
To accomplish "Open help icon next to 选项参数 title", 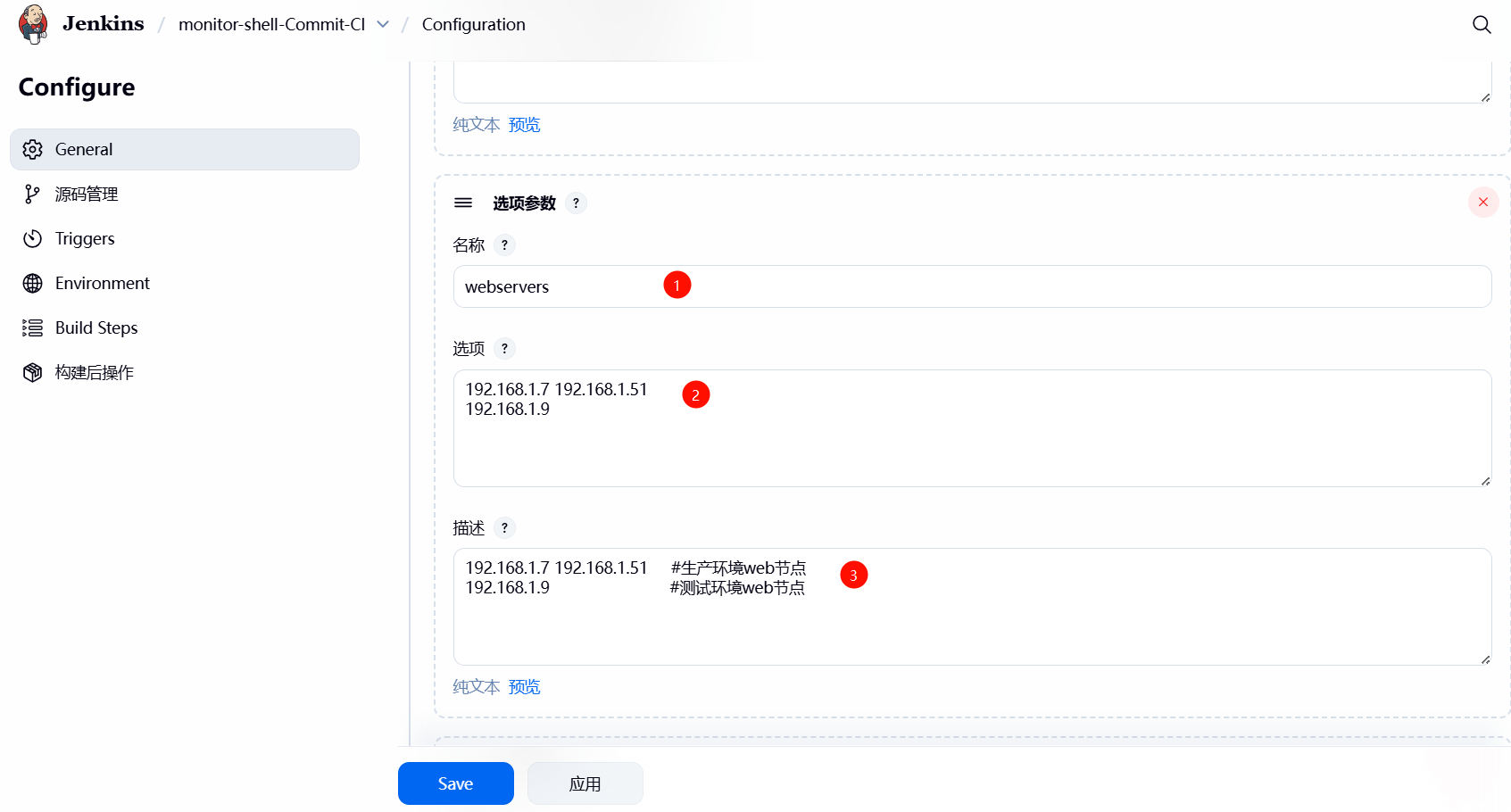I will pyautogui.click(x=577, y=203).
